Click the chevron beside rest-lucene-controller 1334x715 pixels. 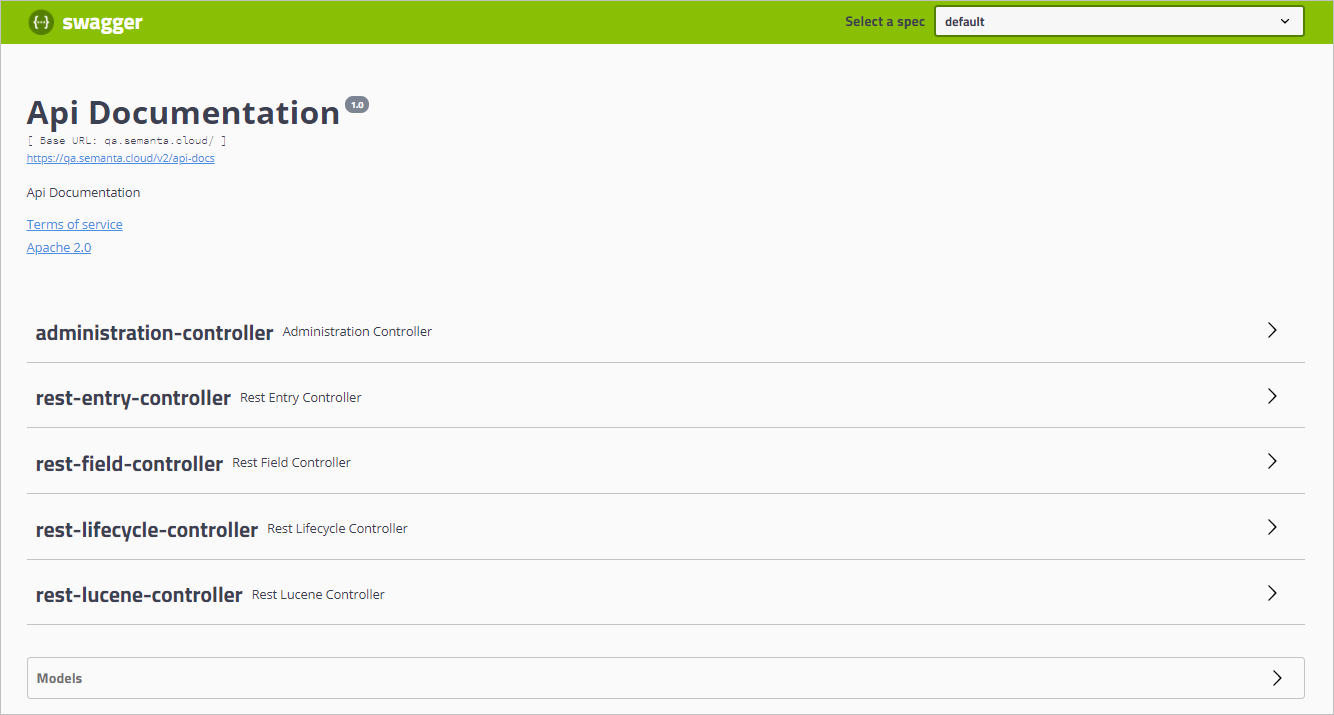point(1272,592)
